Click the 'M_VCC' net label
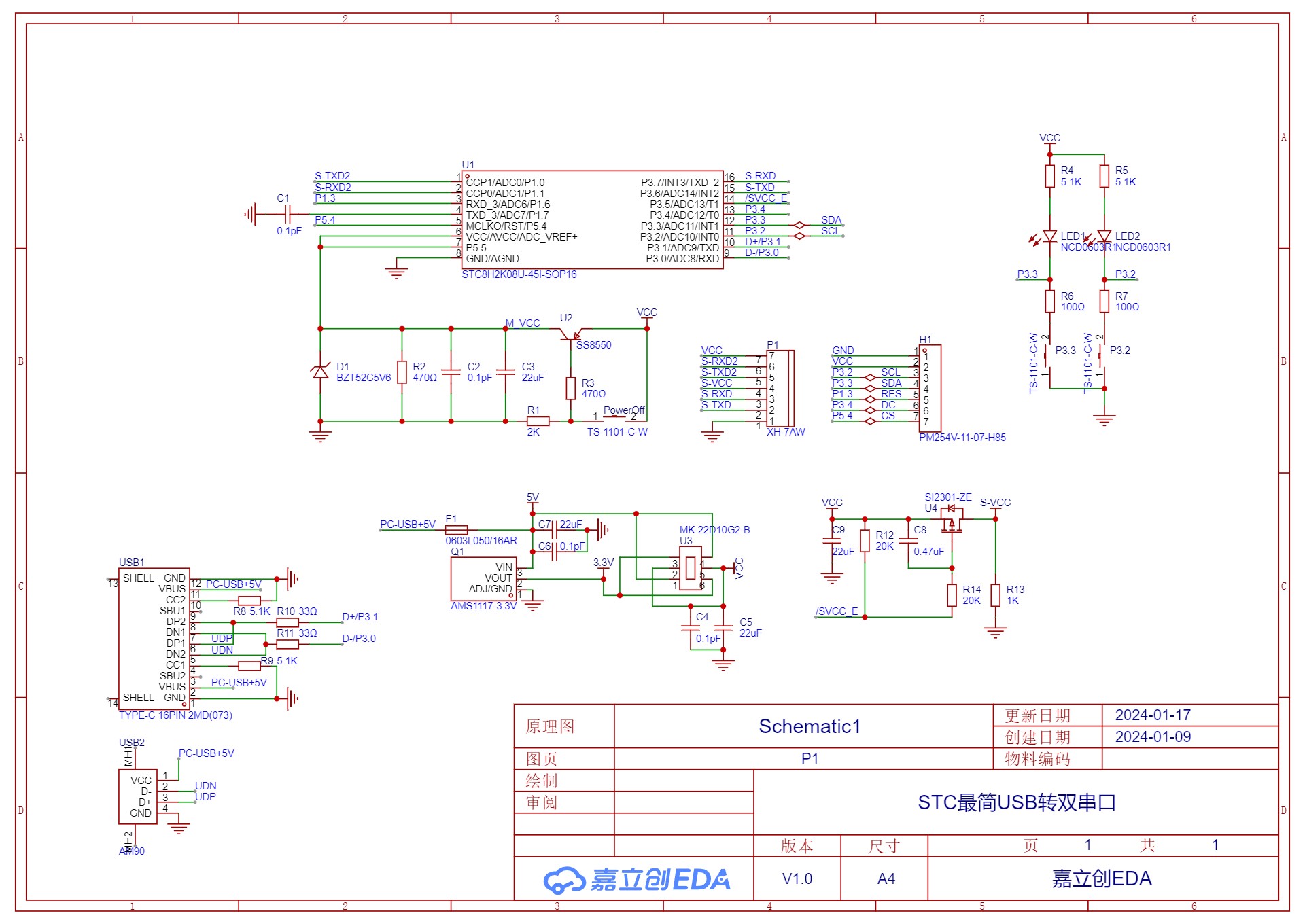Viewport: 1305px width, 924px height. (523, 323)
